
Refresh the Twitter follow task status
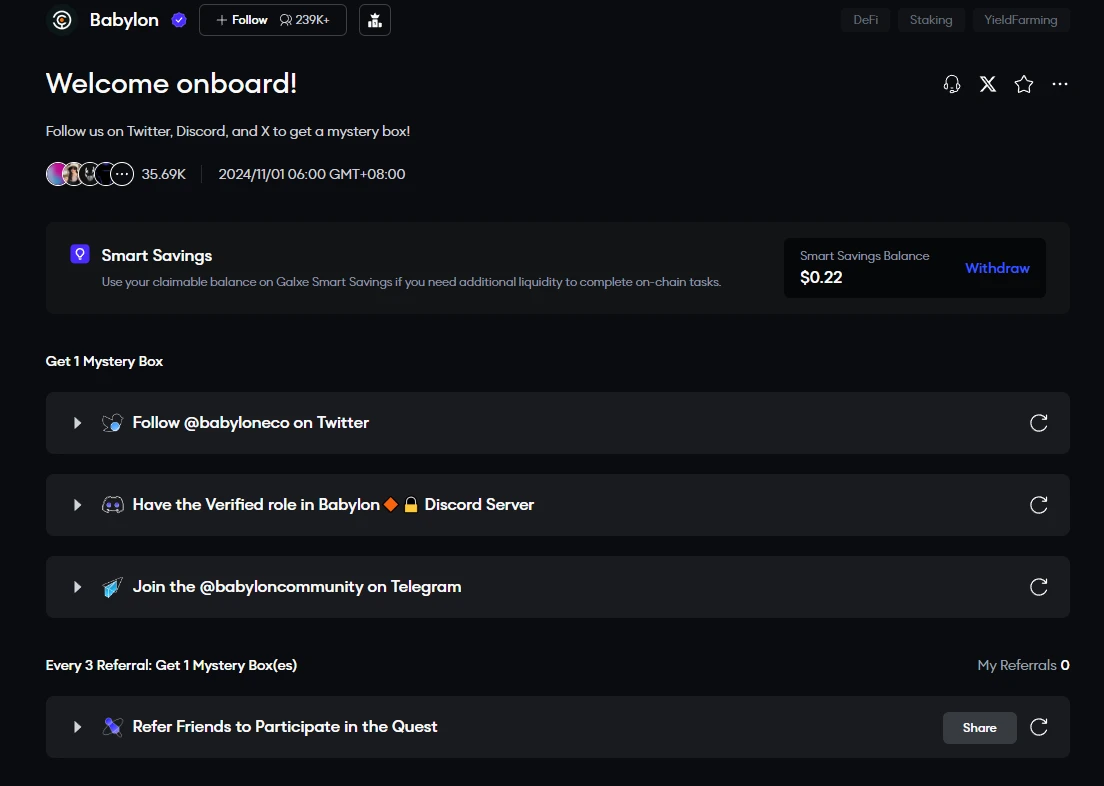1039,423
